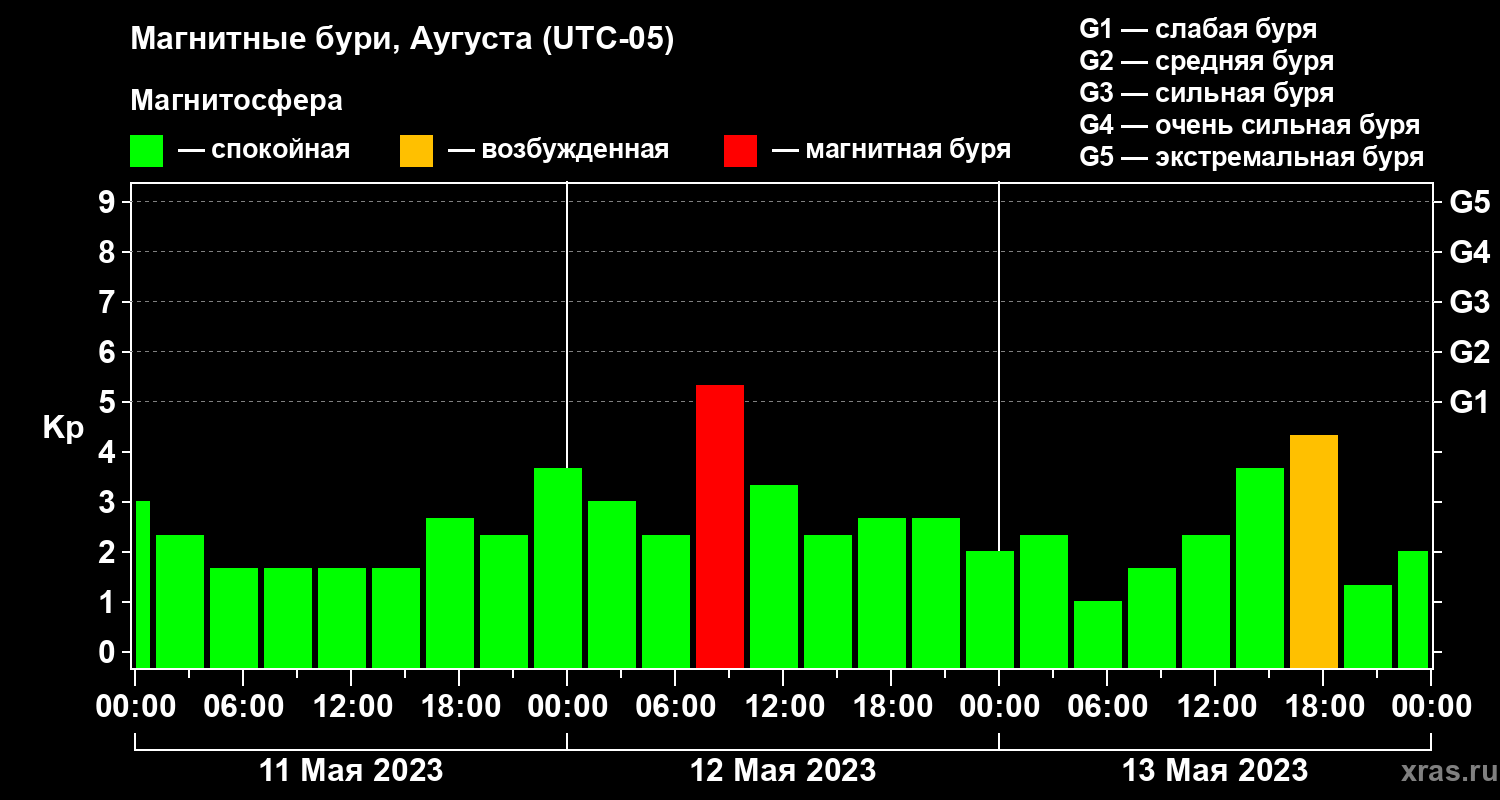The image size is (1500, 800).
Task: Click the 'Магнитосфера' heading
Action: coord(237,101)
